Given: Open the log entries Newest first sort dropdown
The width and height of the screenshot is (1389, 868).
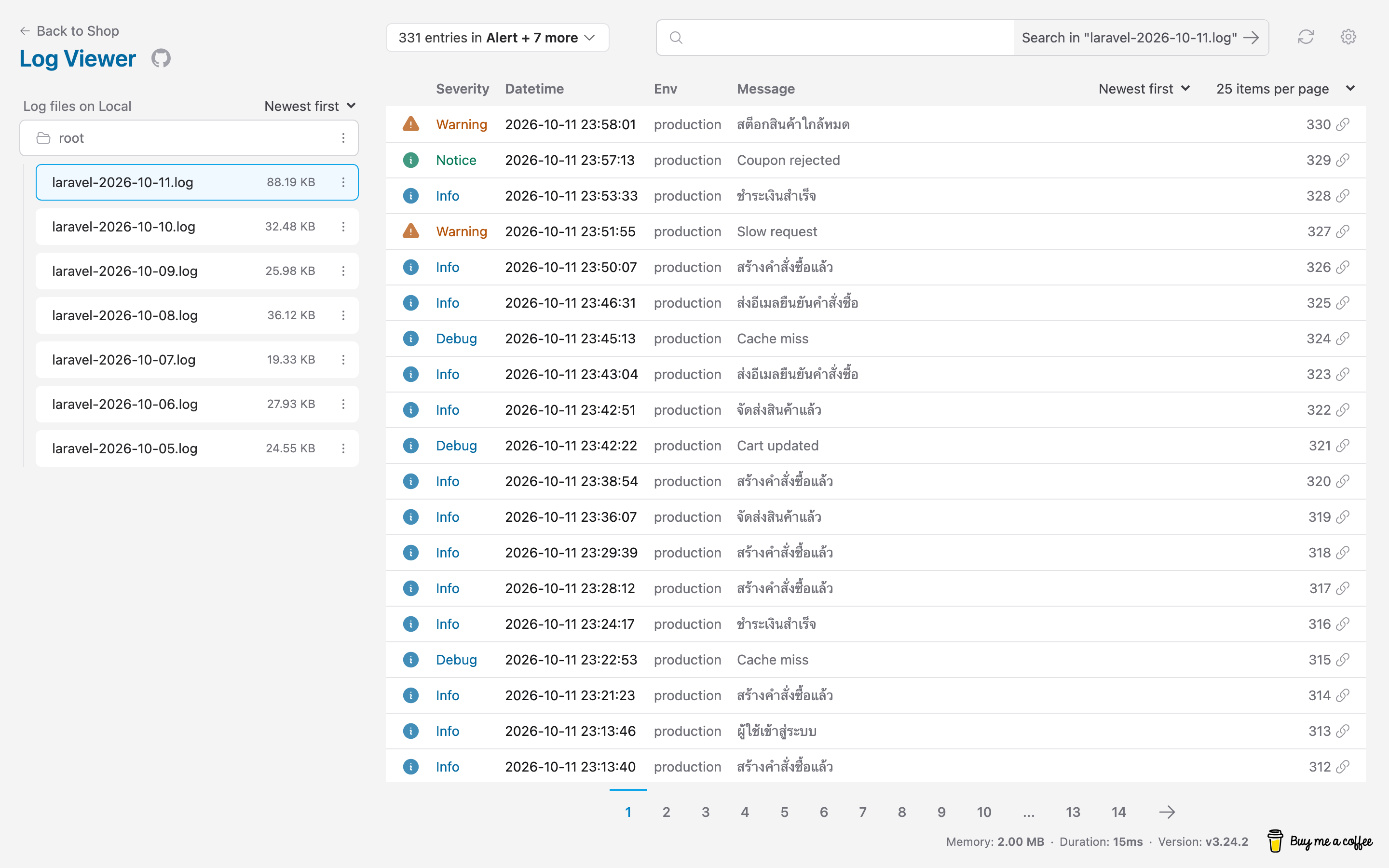Looking at the screenshot, I should pos(1144,89).
